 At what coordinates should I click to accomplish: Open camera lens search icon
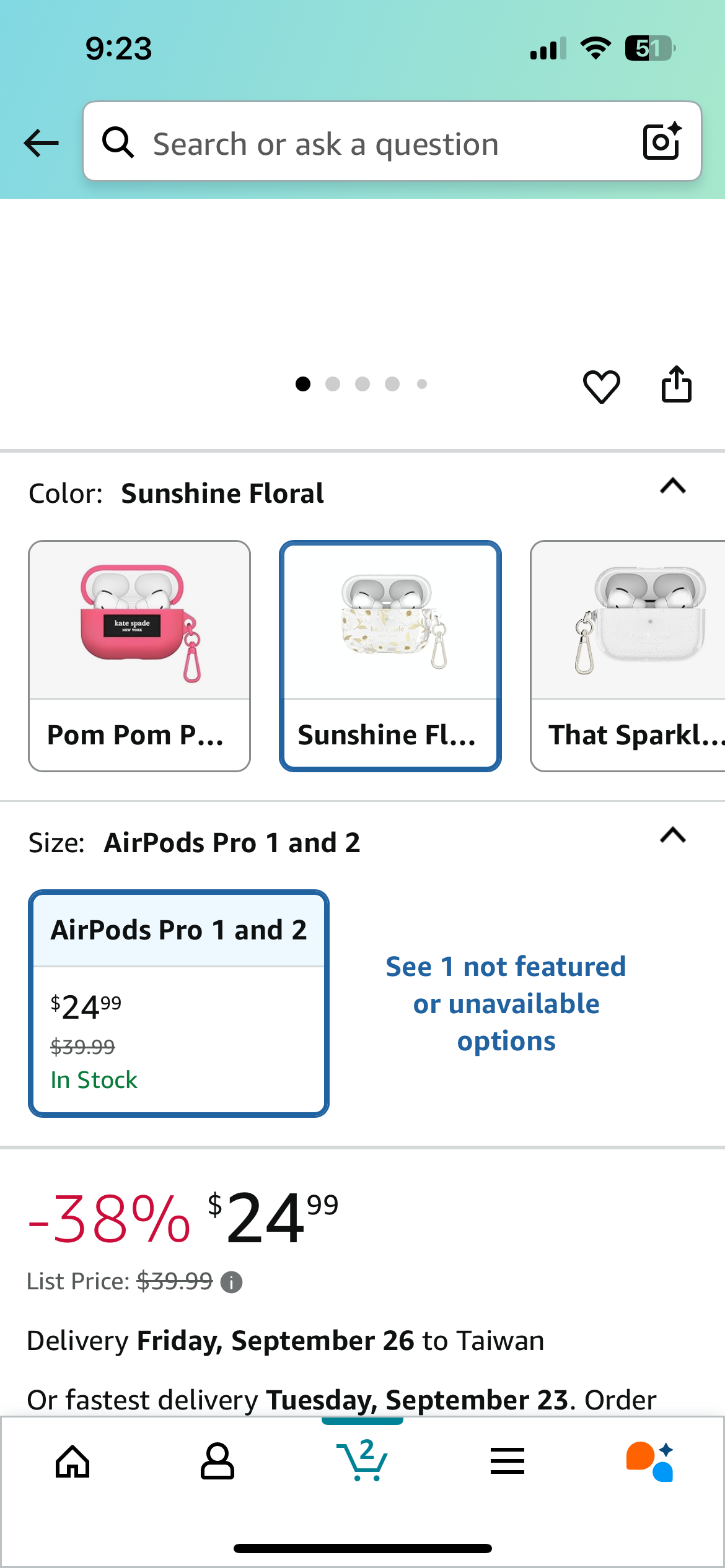(662, 142)
